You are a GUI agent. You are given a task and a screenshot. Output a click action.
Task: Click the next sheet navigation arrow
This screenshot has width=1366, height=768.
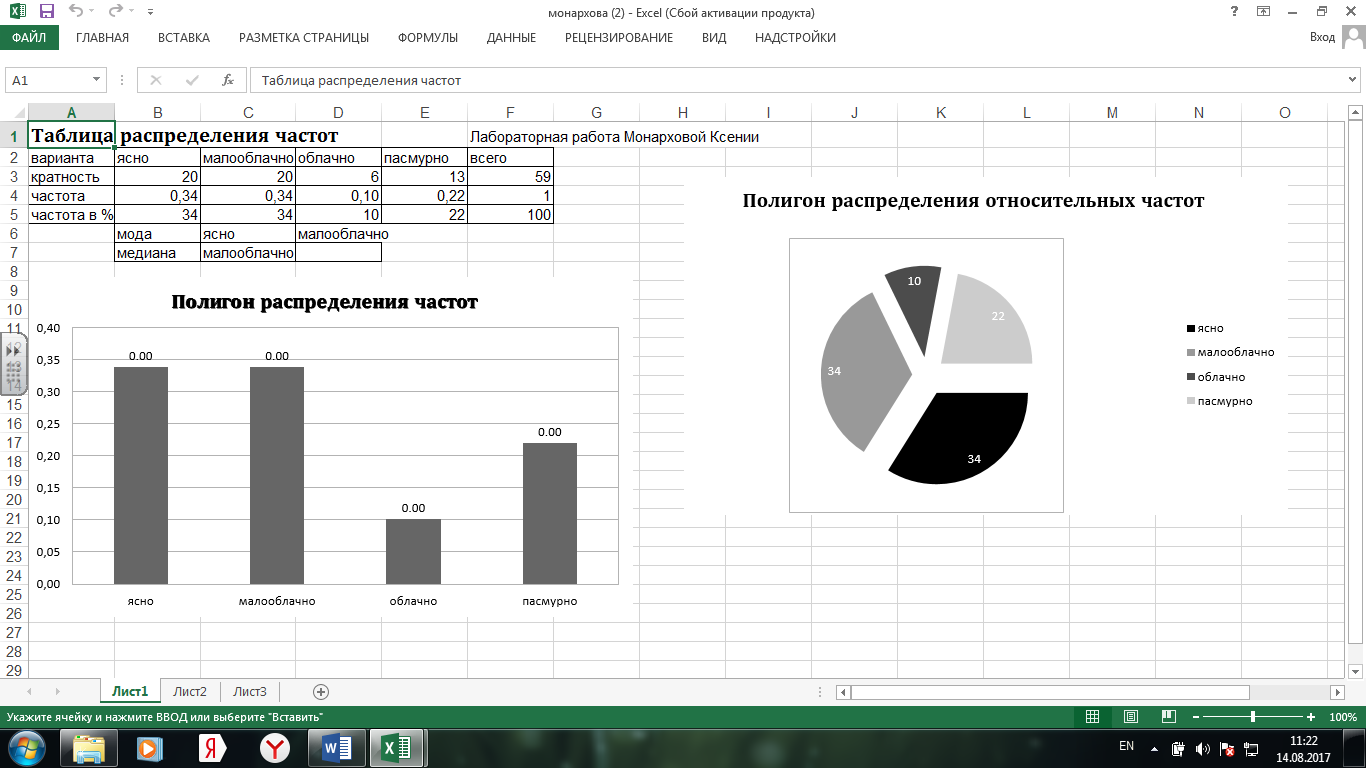point(57,691)
